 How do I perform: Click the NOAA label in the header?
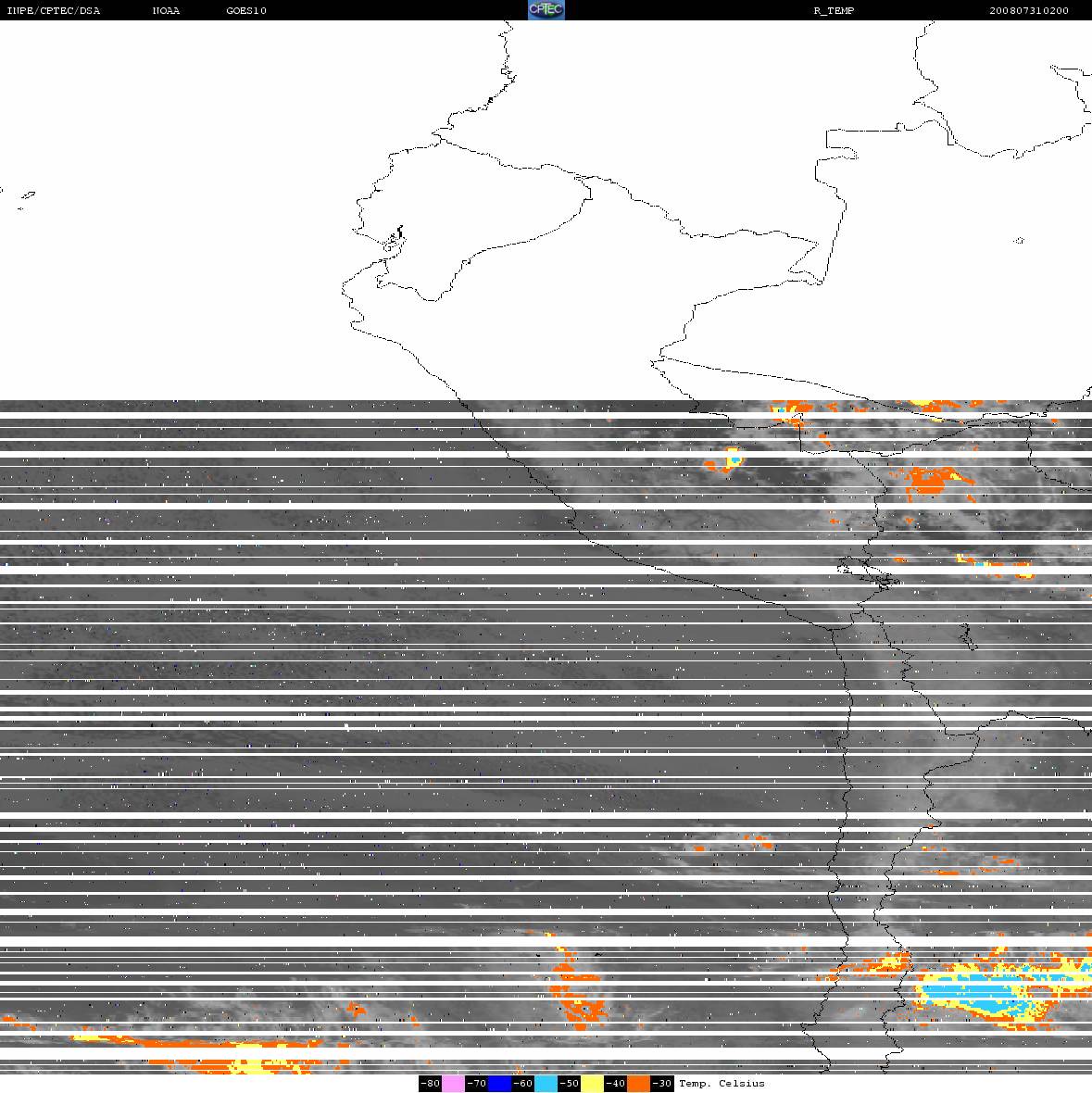click(x=166, y=10)
